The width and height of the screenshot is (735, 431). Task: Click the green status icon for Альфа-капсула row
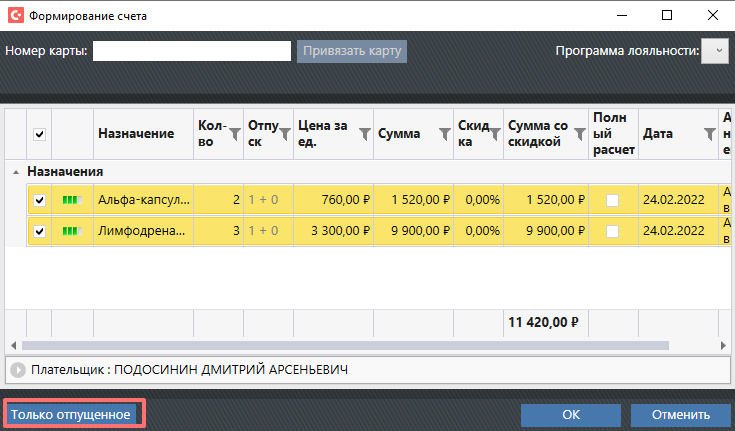point(71,200)
